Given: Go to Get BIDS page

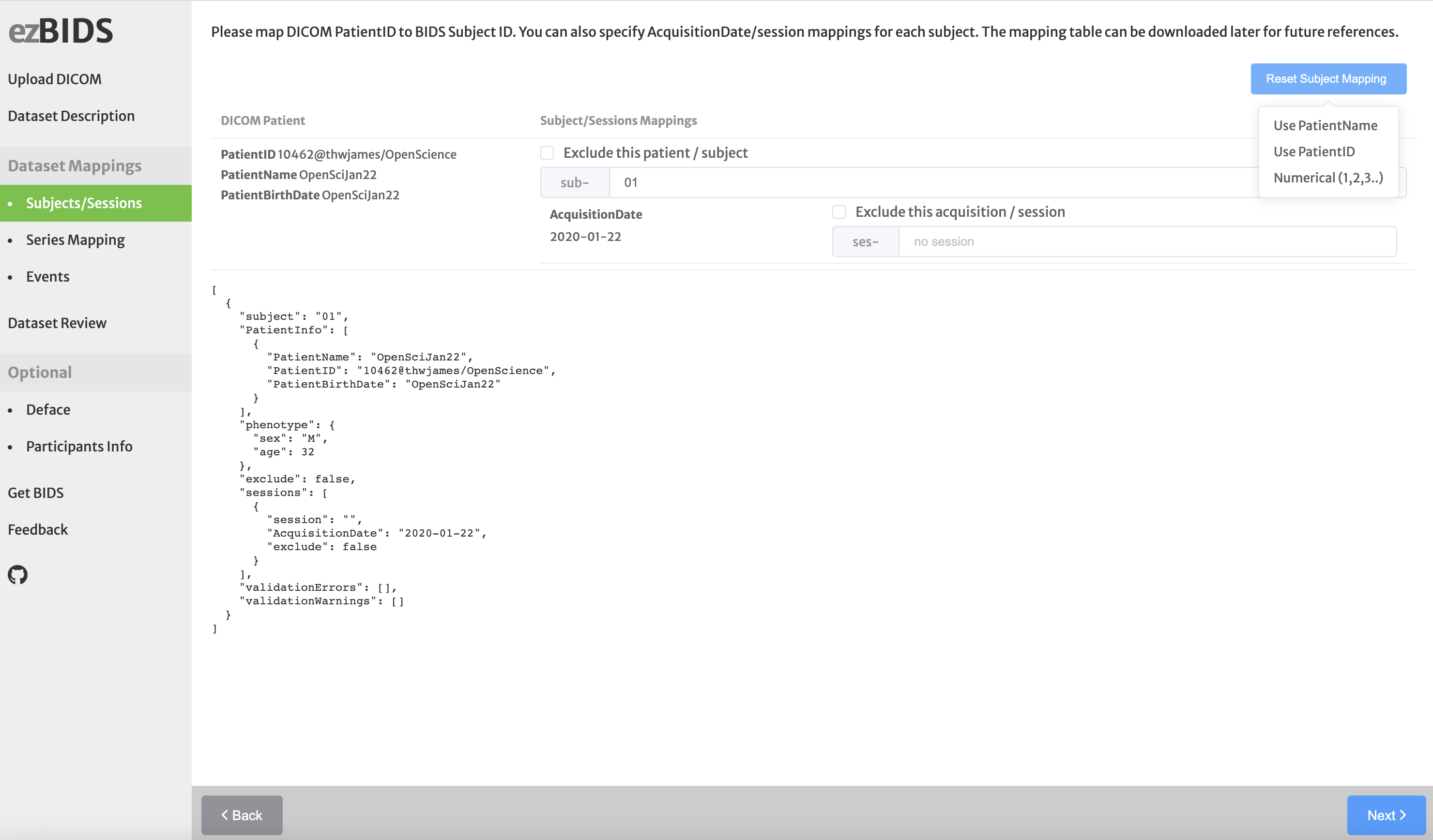Looking at the screenshot, I should (x=36, y=493).
